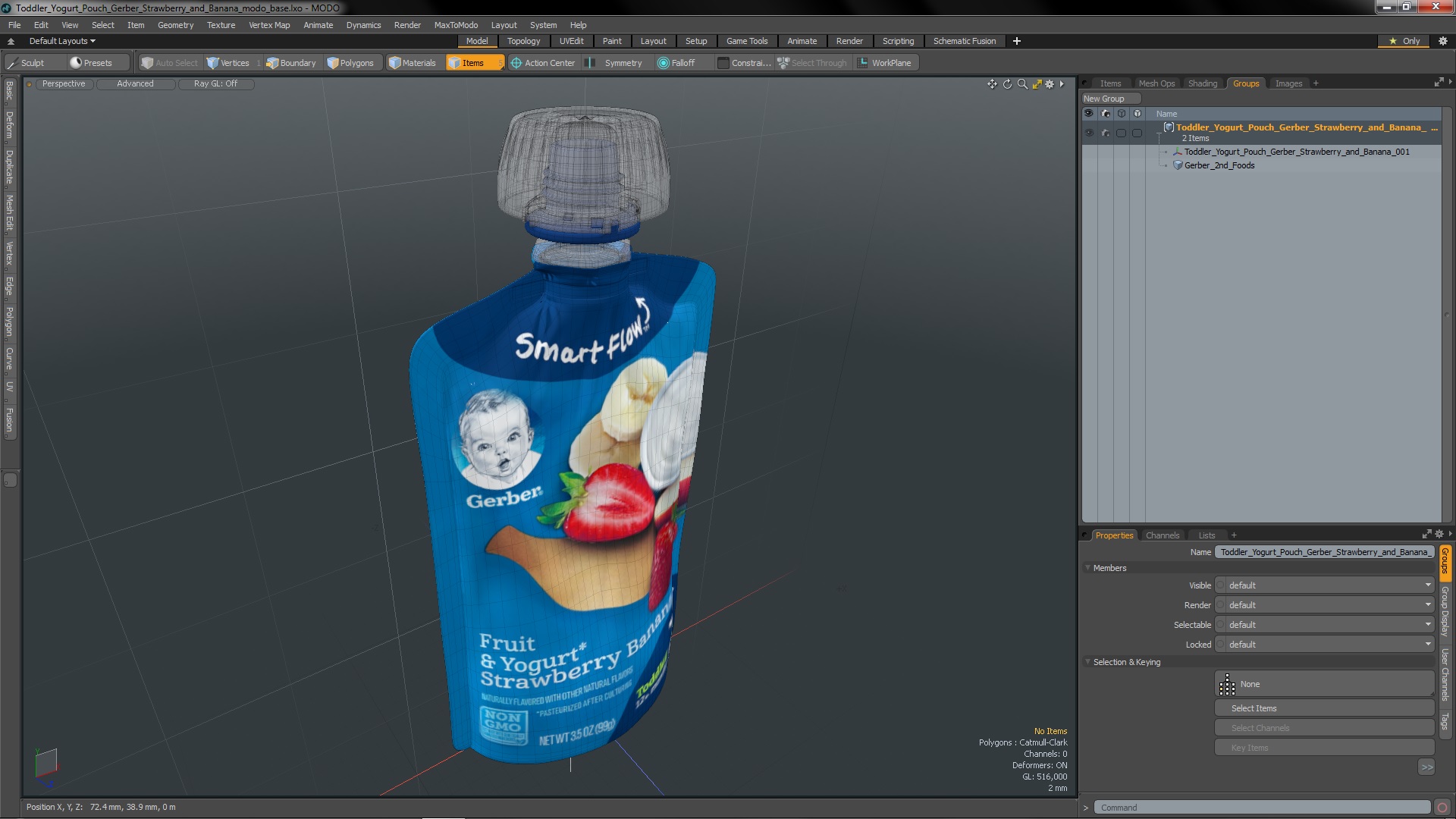Click Key Items button
The image size is (1456, 819).
coord(1324,748)
